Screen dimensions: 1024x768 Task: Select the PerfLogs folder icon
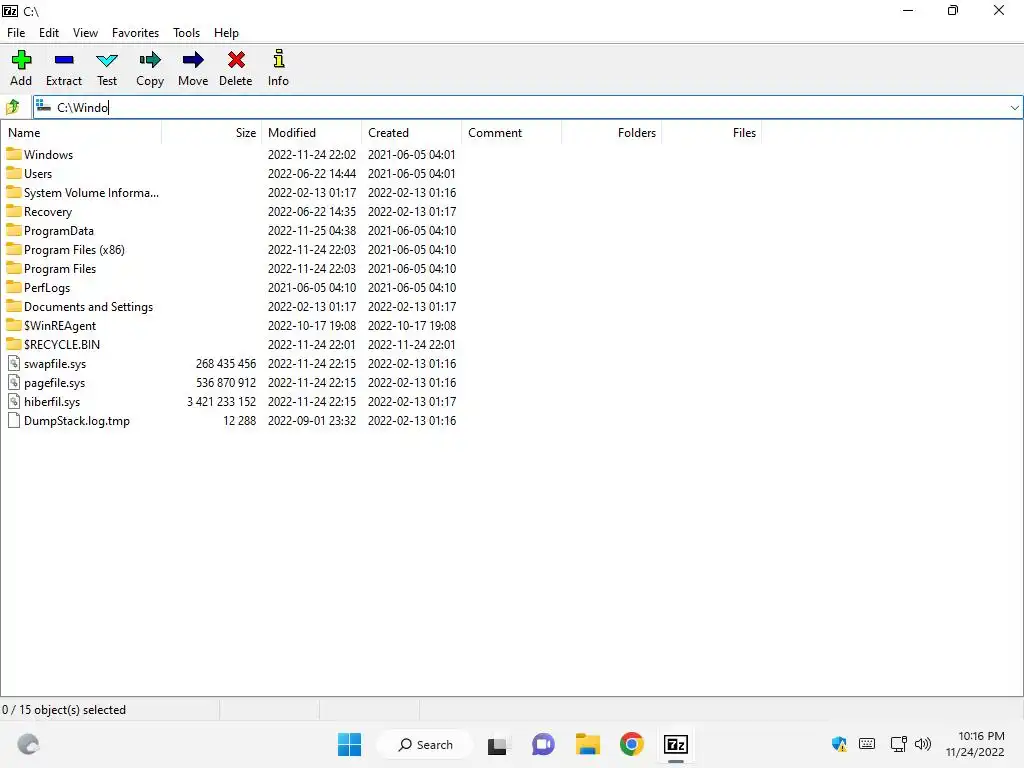point(14,287)
